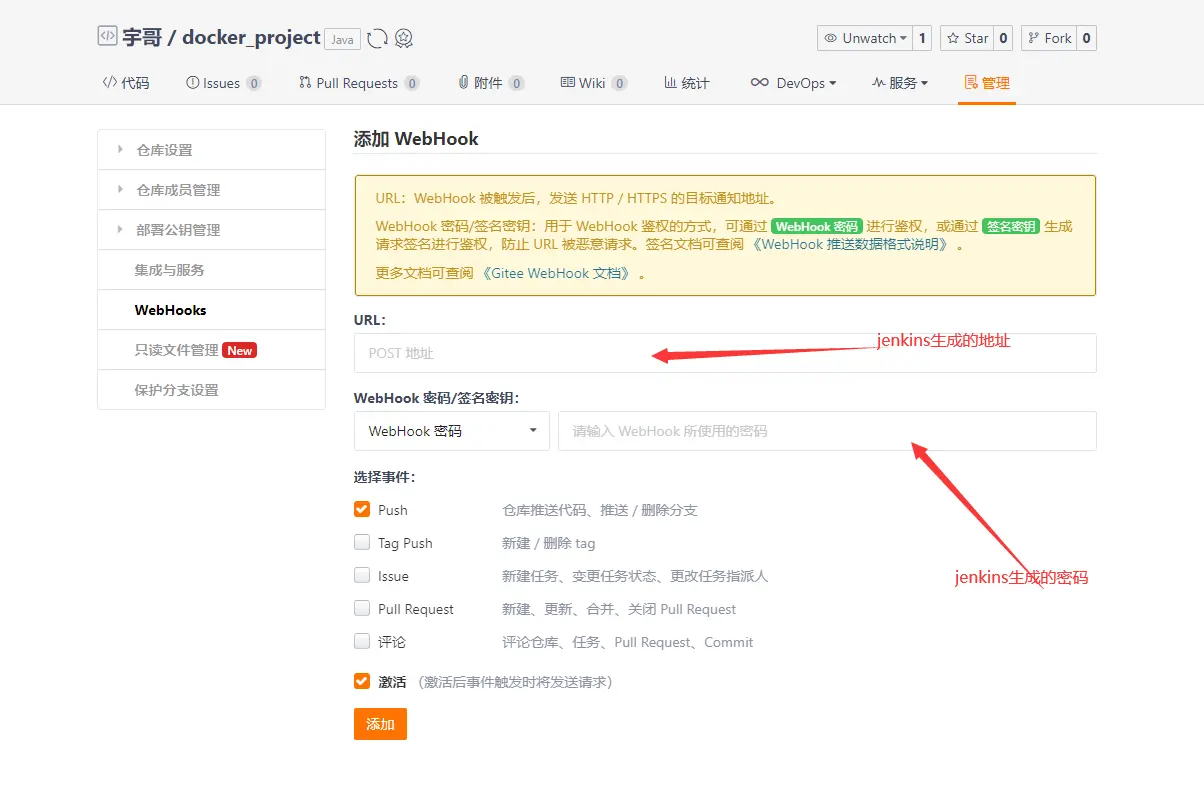This screenshot has height=810, width=1204.
Task: Click the 宇哥 owner link
Action: click(142, 38)
